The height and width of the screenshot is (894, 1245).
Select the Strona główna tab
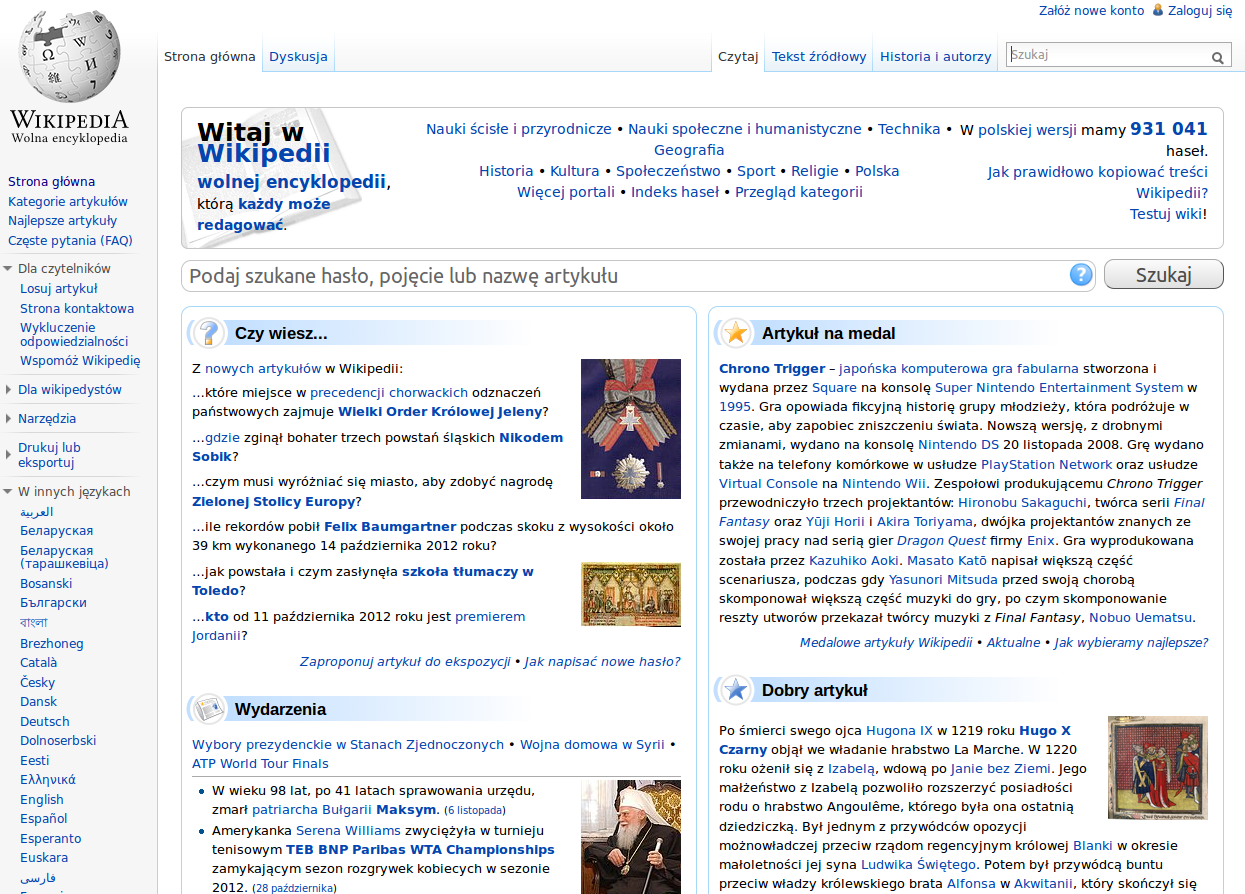210,56
